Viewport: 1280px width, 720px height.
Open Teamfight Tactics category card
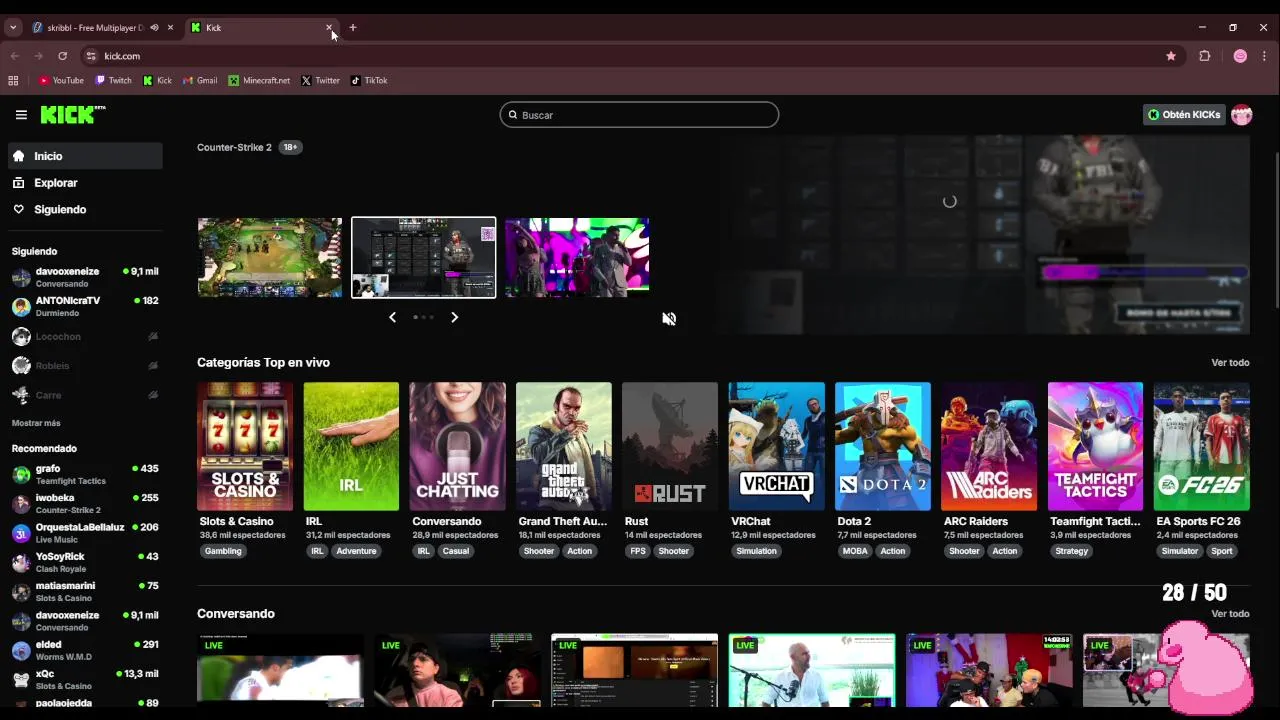point(1095,446)
